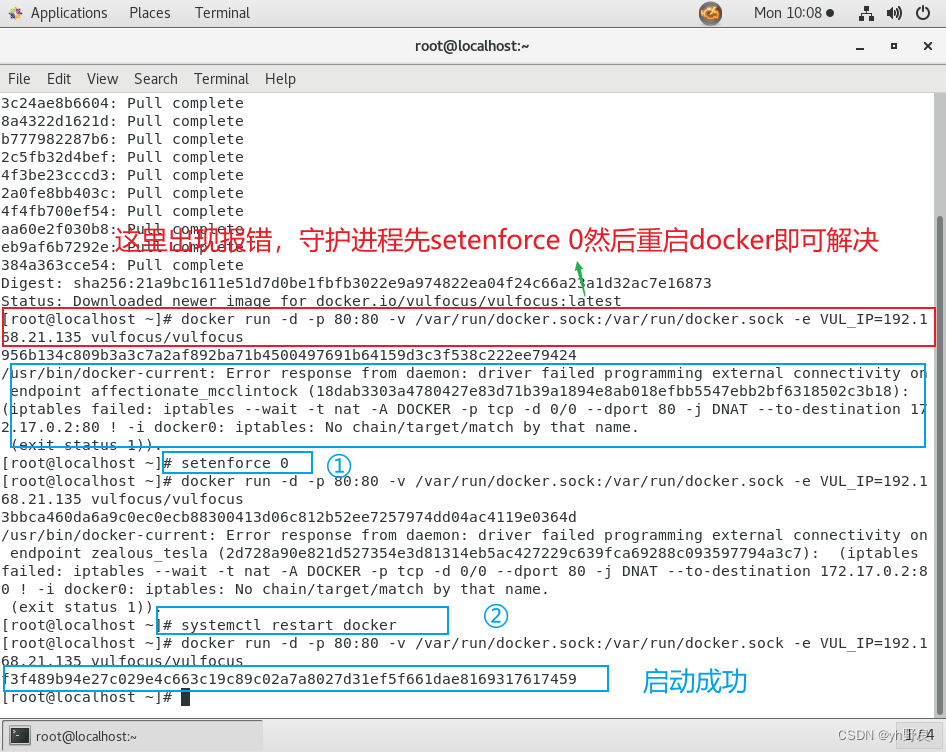The image size is (946, 752).
Task: Click the network status icon in top panel
Action: click(866, 13)
